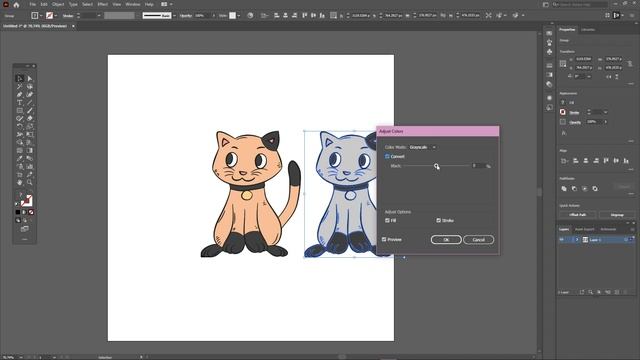Switch to the Libraries tab
Viewport: 640px width, 360px height.
point(588,30)
